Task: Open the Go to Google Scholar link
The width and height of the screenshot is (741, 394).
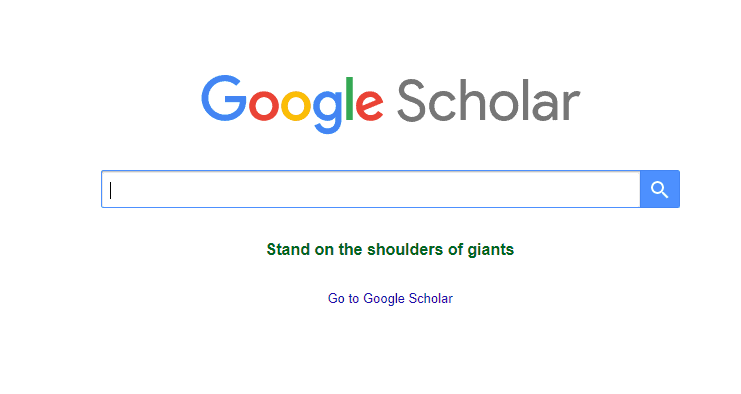Action: [390, 299]
